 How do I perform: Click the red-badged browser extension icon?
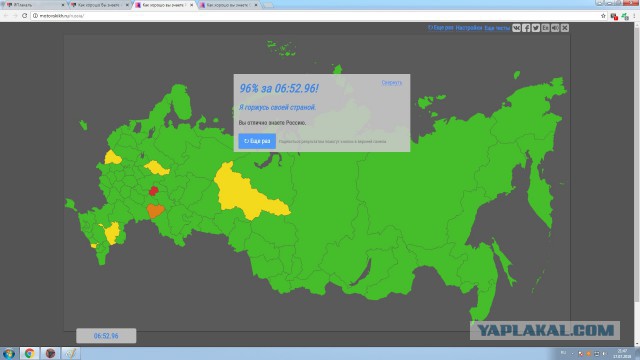coord(614,16)
